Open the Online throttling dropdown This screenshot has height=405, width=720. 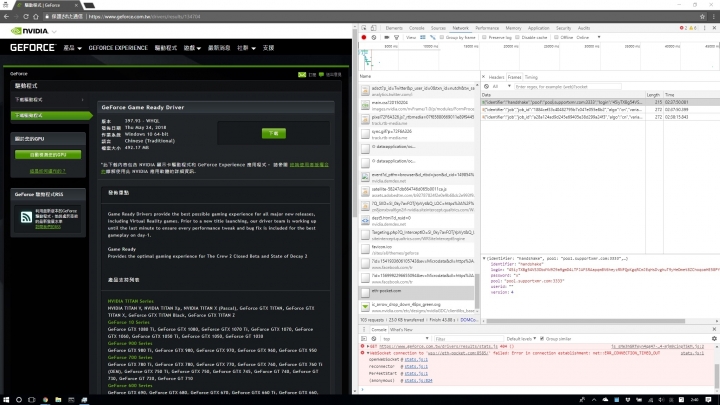click(588, 37)
